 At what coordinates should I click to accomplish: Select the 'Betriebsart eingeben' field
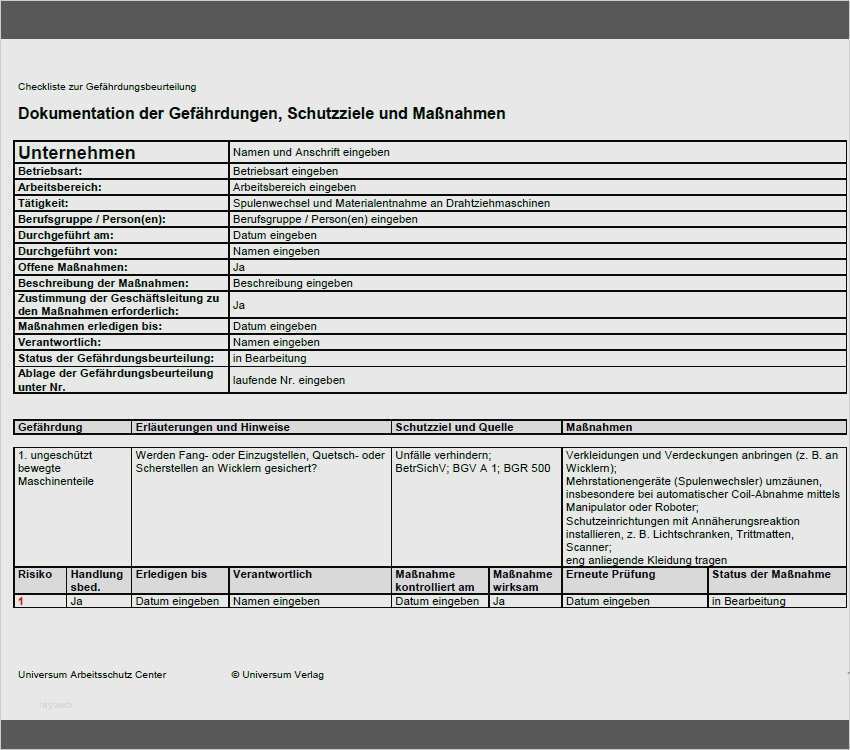537,171
